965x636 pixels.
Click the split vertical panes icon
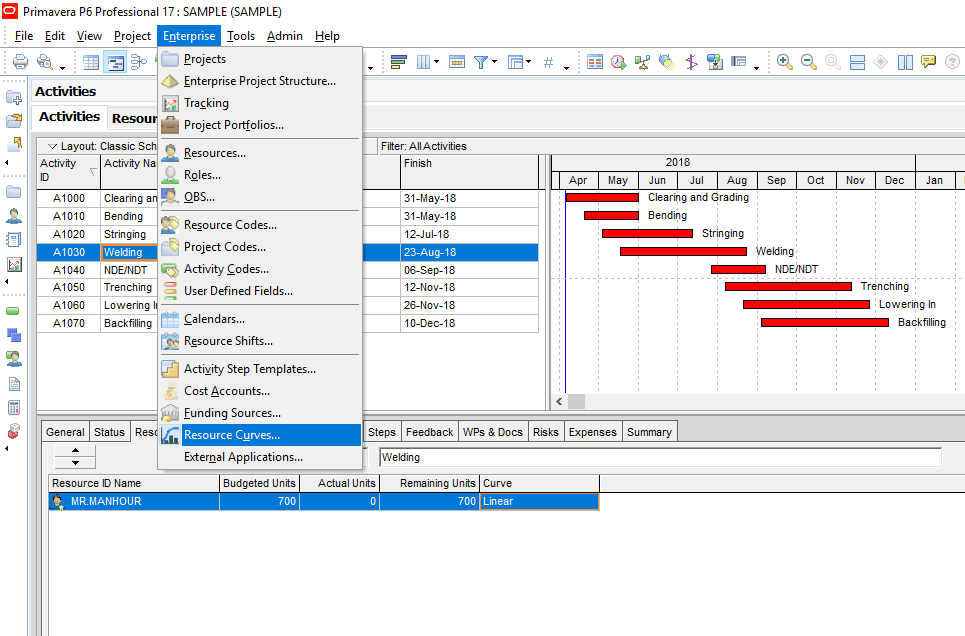[905, 62]
